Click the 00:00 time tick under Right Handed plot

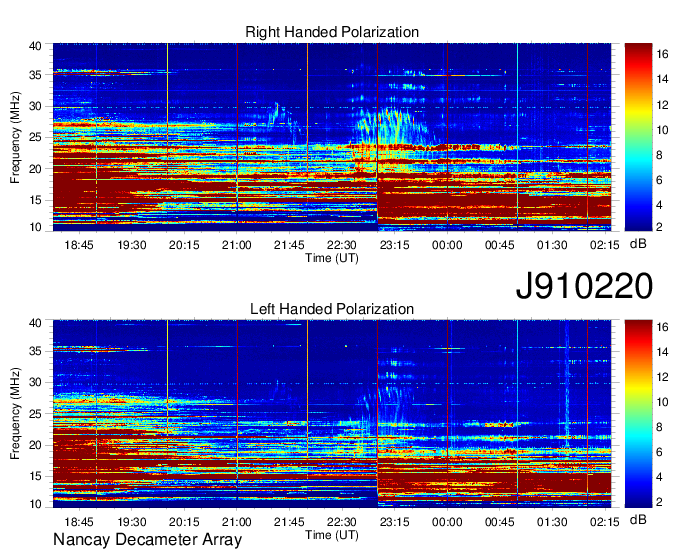tap(447, 245)
